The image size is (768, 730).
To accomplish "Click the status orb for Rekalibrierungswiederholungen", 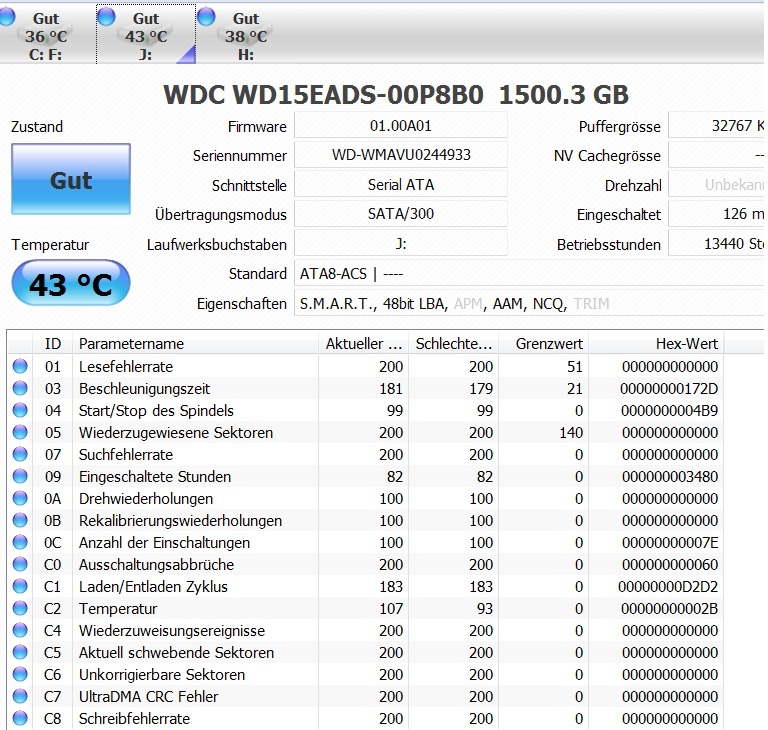I will (x=20, y=520).
